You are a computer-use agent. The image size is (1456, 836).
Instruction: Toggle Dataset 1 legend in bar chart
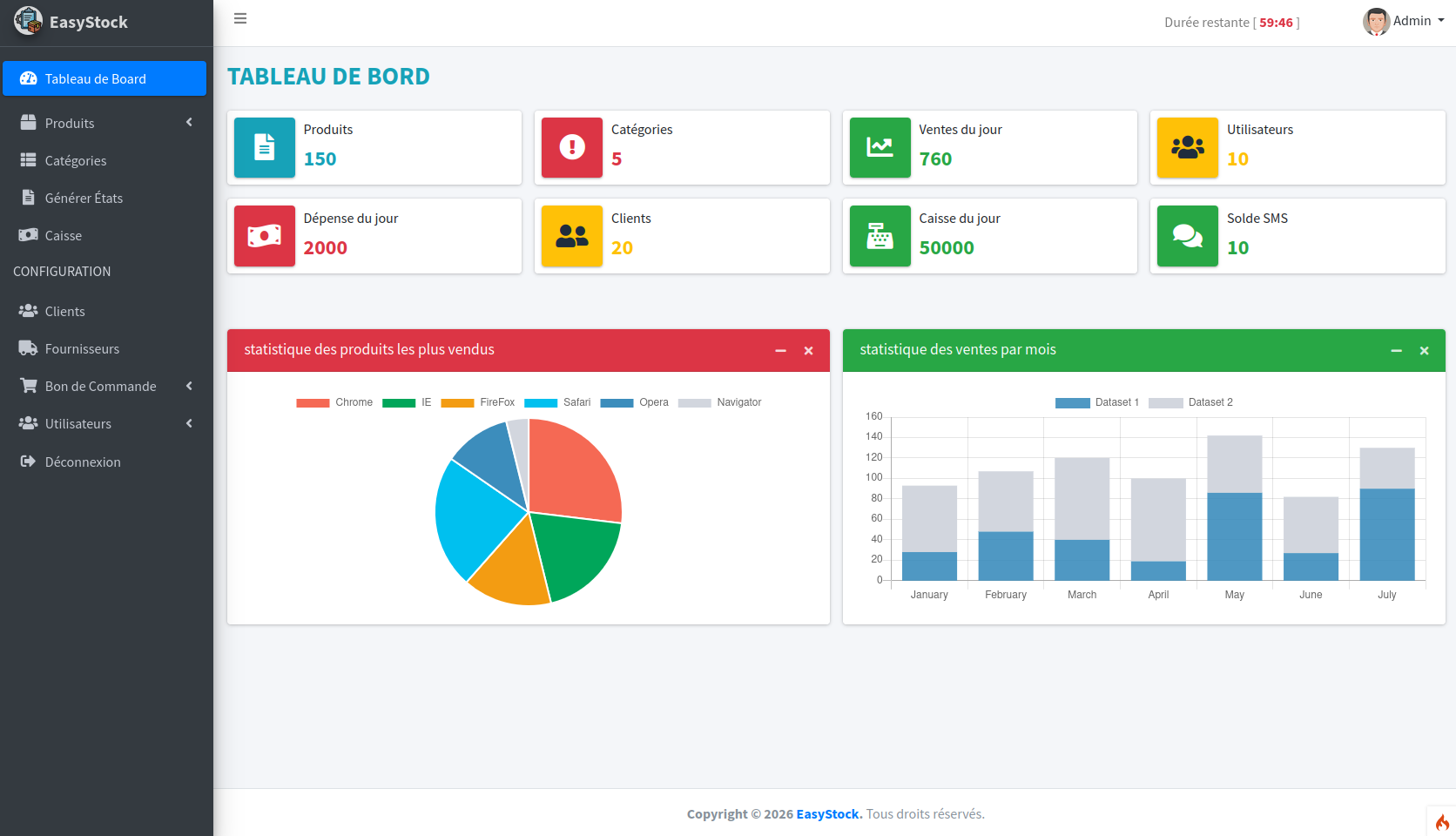click(1096, 402)
